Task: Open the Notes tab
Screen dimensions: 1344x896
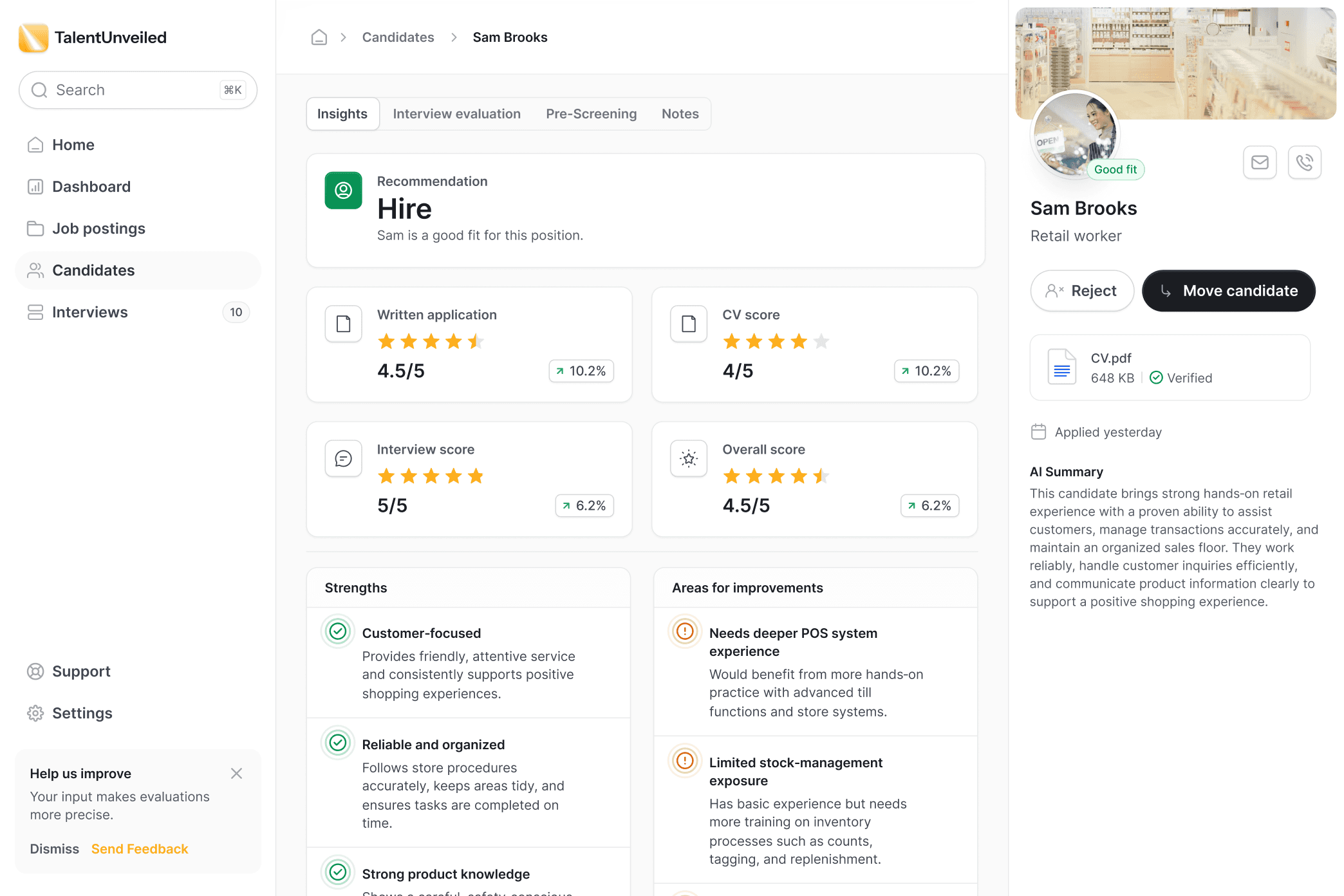Action: (x=680, y=113)
